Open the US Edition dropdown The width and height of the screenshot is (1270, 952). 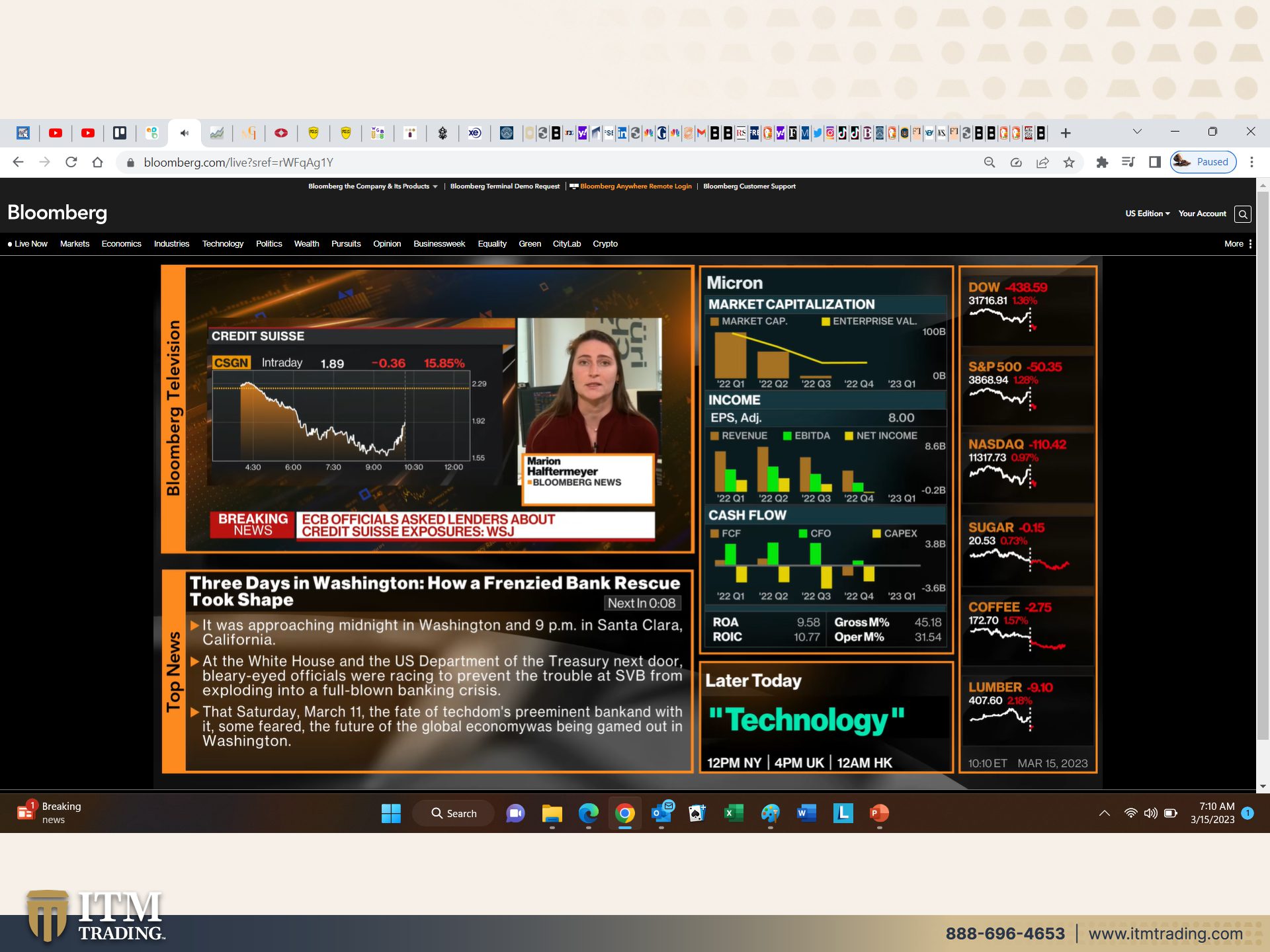(x=1148, y=214)
